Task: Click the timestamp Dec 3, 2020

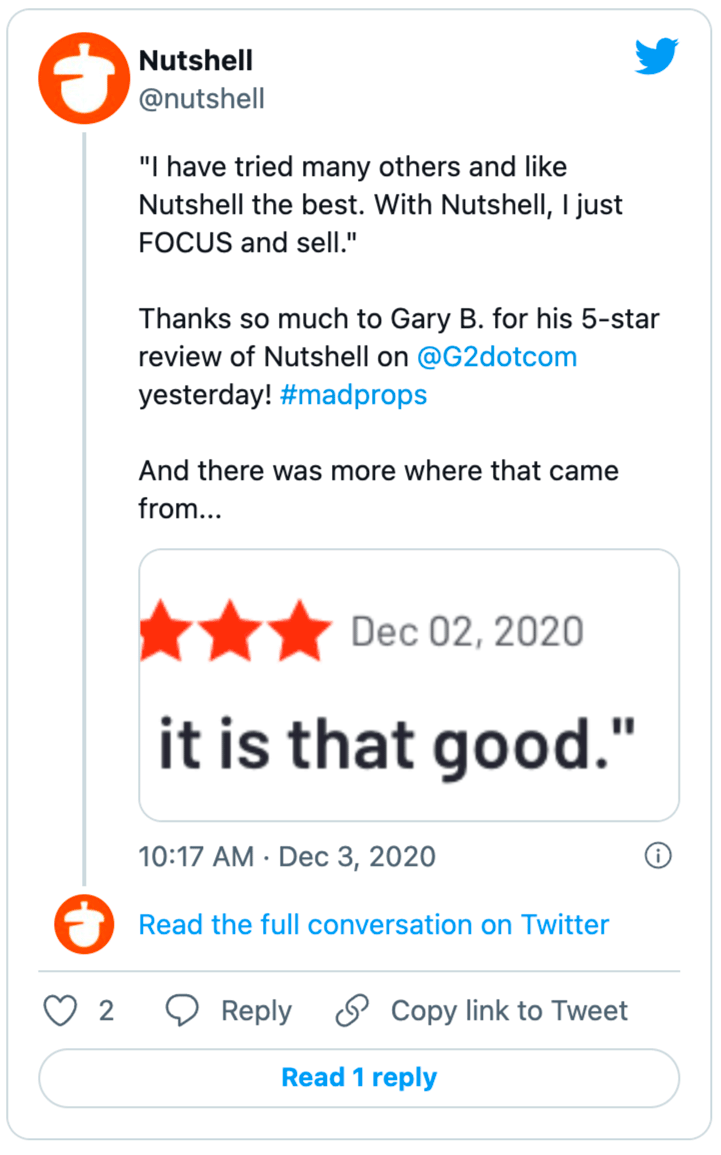Action: point(356,856)
